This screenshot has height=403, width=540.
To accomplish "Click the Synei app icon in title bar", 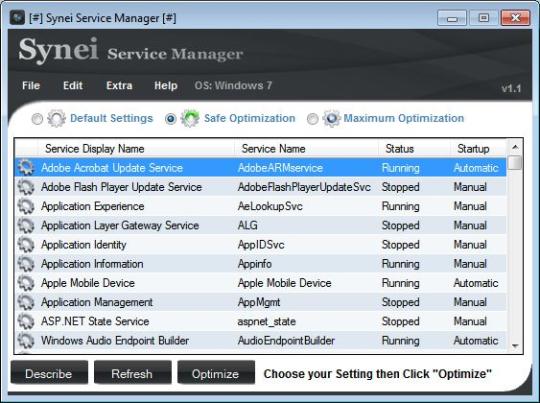I will pos(17,17).
